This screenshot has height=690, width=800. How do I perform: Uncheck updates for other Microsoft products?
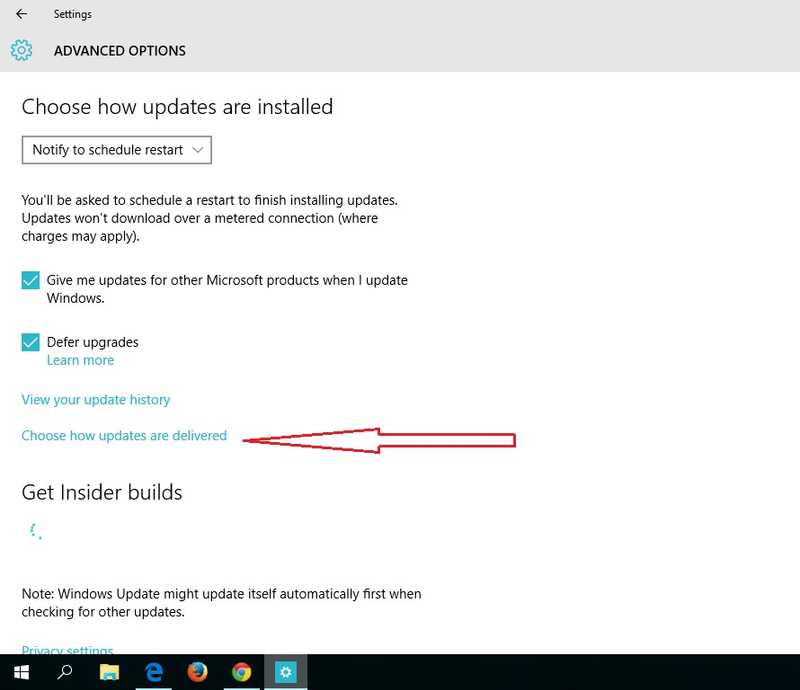[x=31, y=281]
